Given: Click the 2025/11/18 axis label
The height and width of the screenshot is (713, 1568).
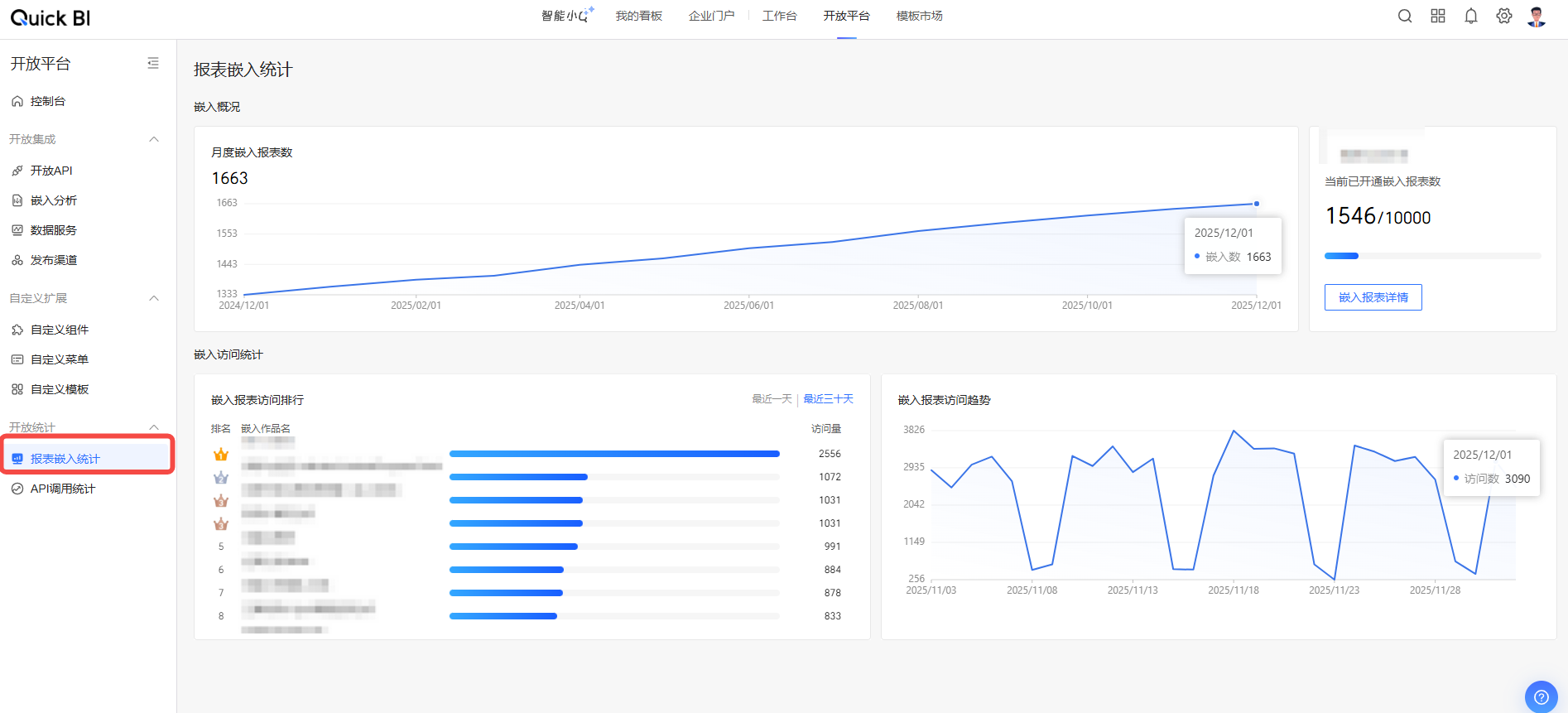Looking at the screenshot, I should point(1233,590).
